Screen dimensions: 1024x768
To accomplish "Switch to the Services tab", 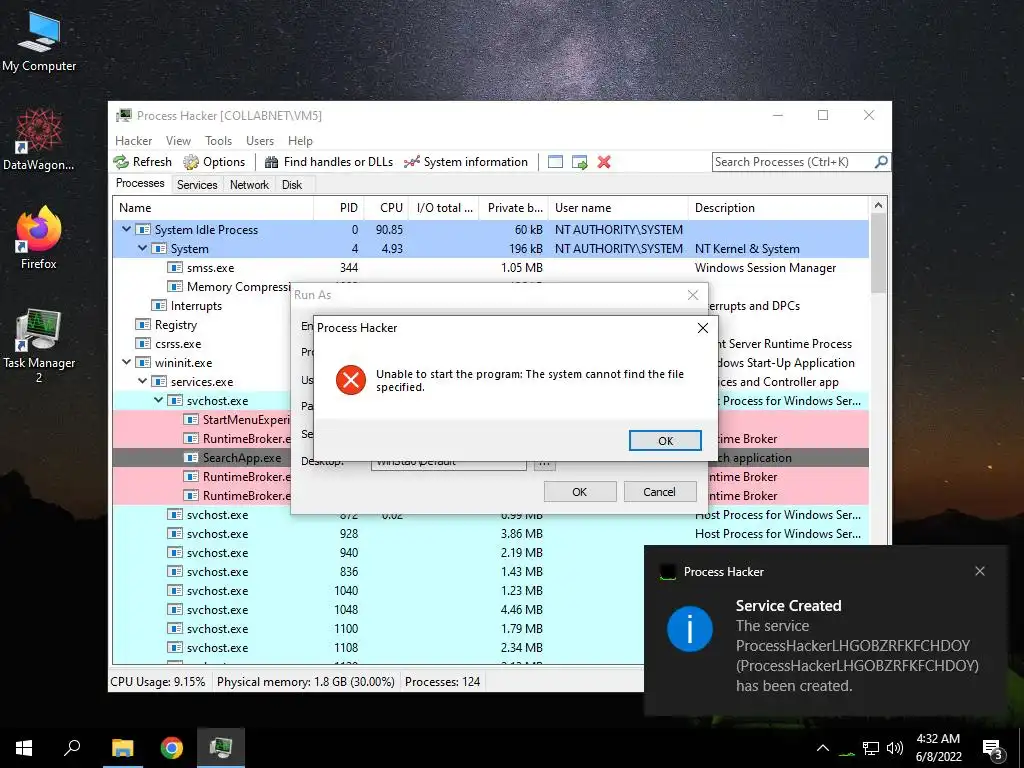I will point(197,185).
